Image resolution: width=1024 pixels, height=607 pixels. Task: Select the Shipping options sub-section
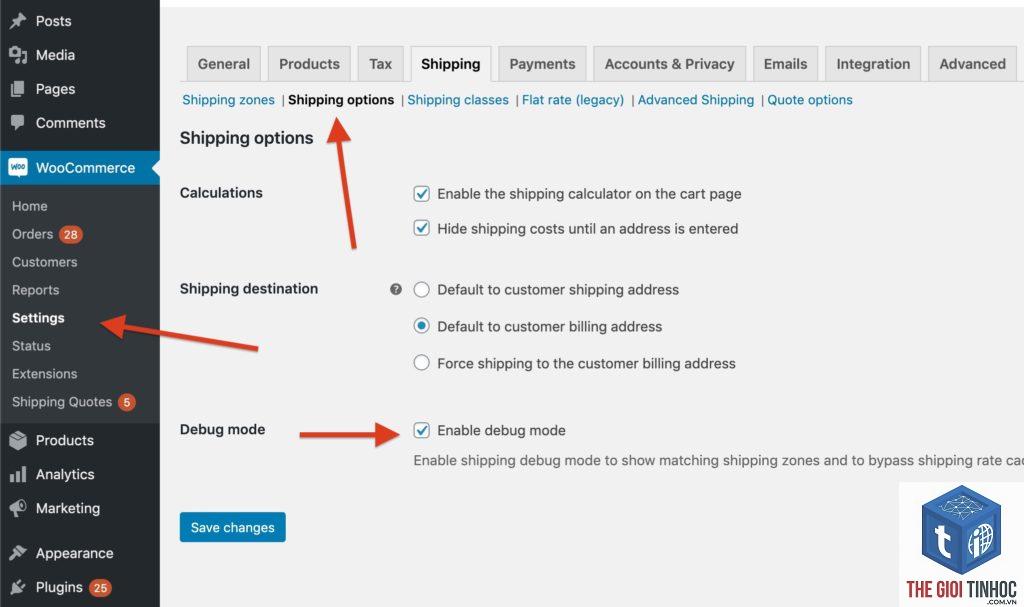[341, 100]
